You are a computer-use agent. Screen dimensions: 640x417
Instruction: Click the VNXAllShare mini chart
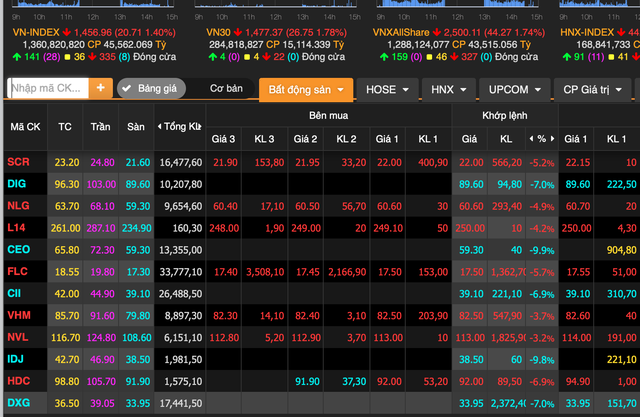(458, 4)
